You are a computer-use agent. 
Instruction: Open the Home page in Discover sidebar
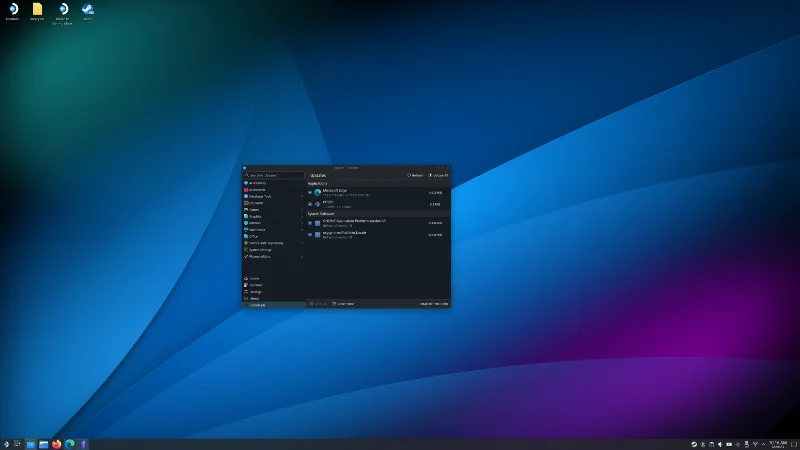coord(254,278)
